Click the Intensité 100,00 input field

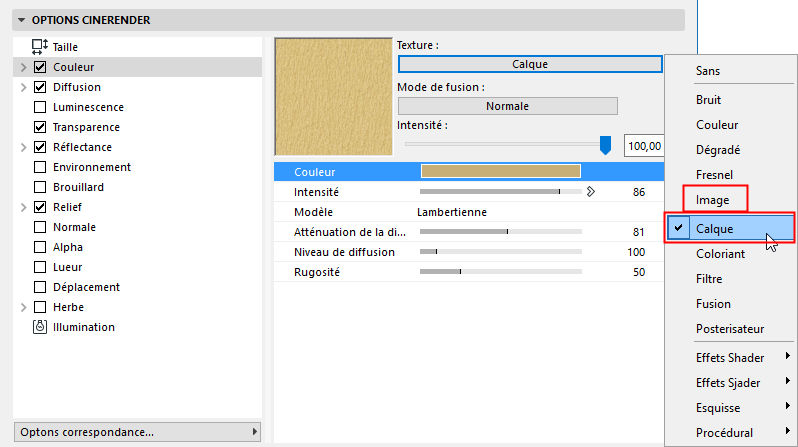point(644,146)
